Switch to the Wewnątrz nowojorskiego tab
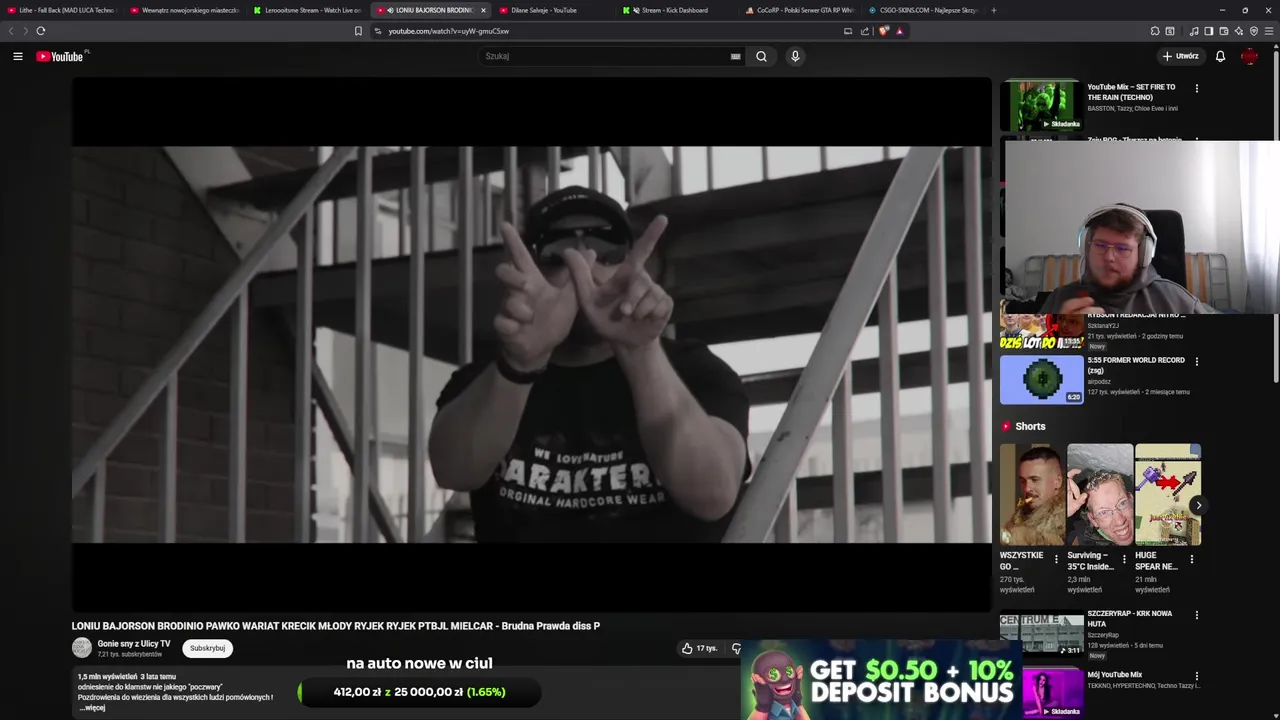The height and width of the screenshot is (720, 1280). (x=185, y=10)
